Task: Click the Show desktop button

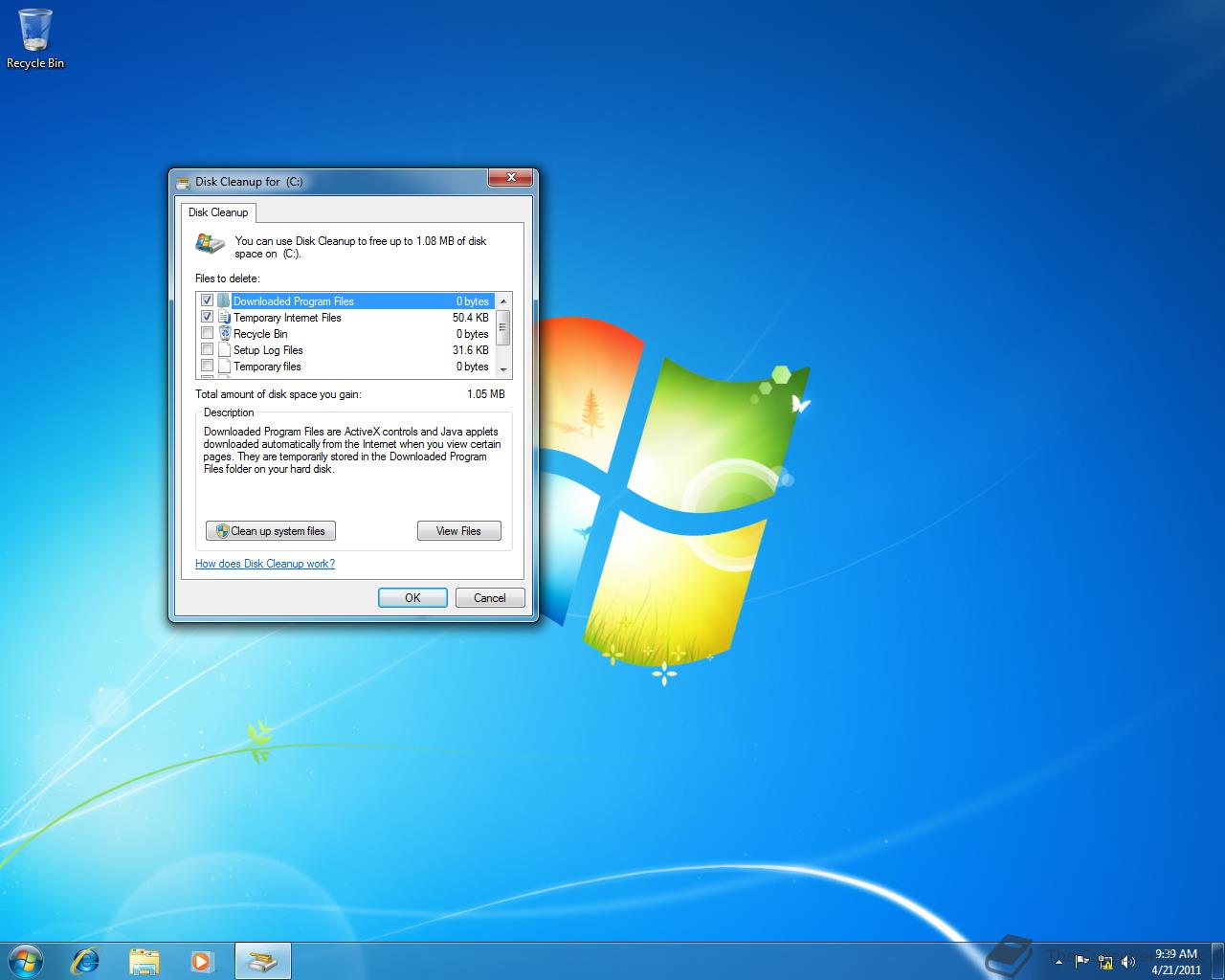Action: [x=1217, y=961]
